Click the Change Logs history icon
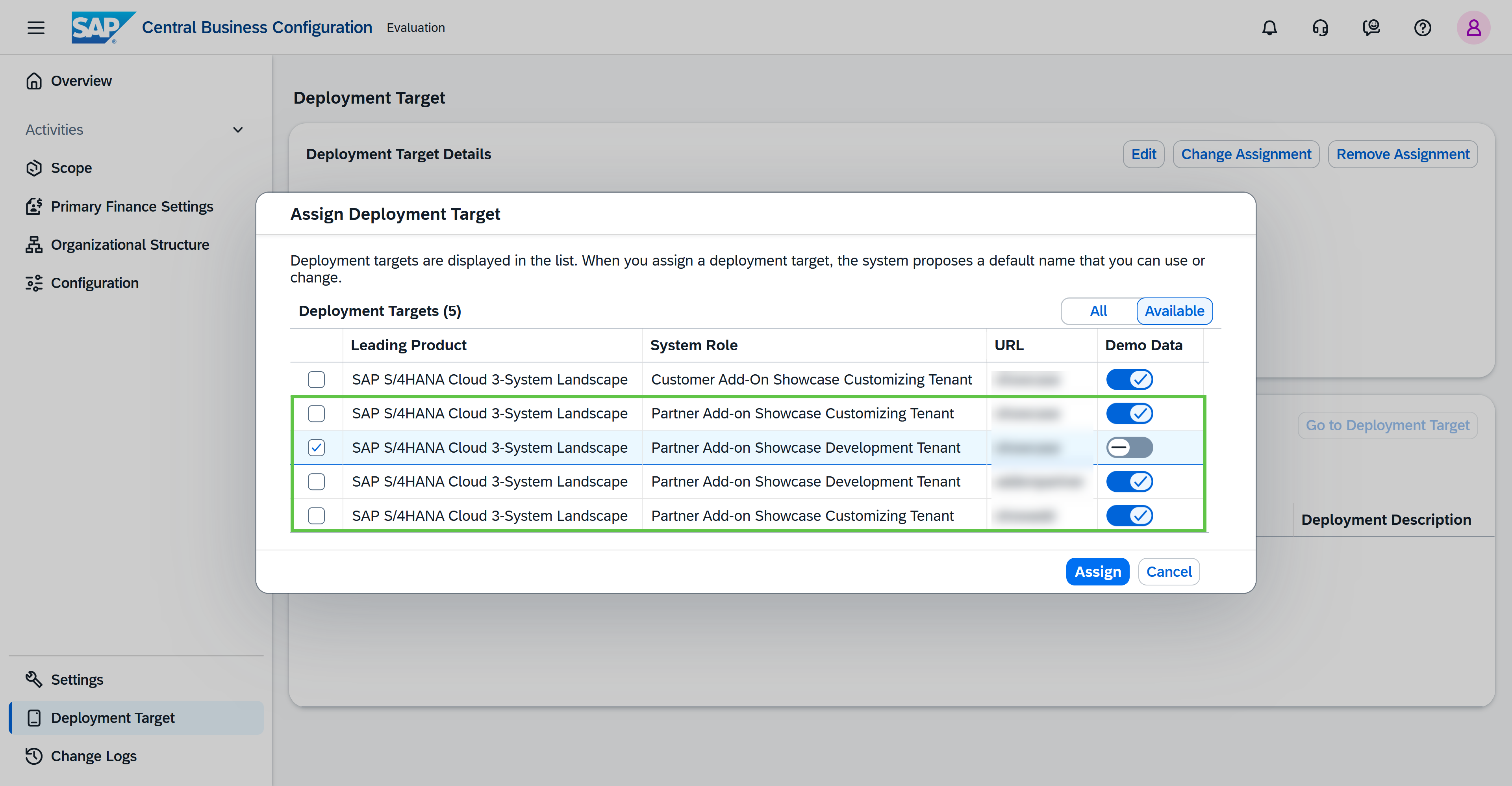Screen dimensions: 1512x786 tap(34, 756)
